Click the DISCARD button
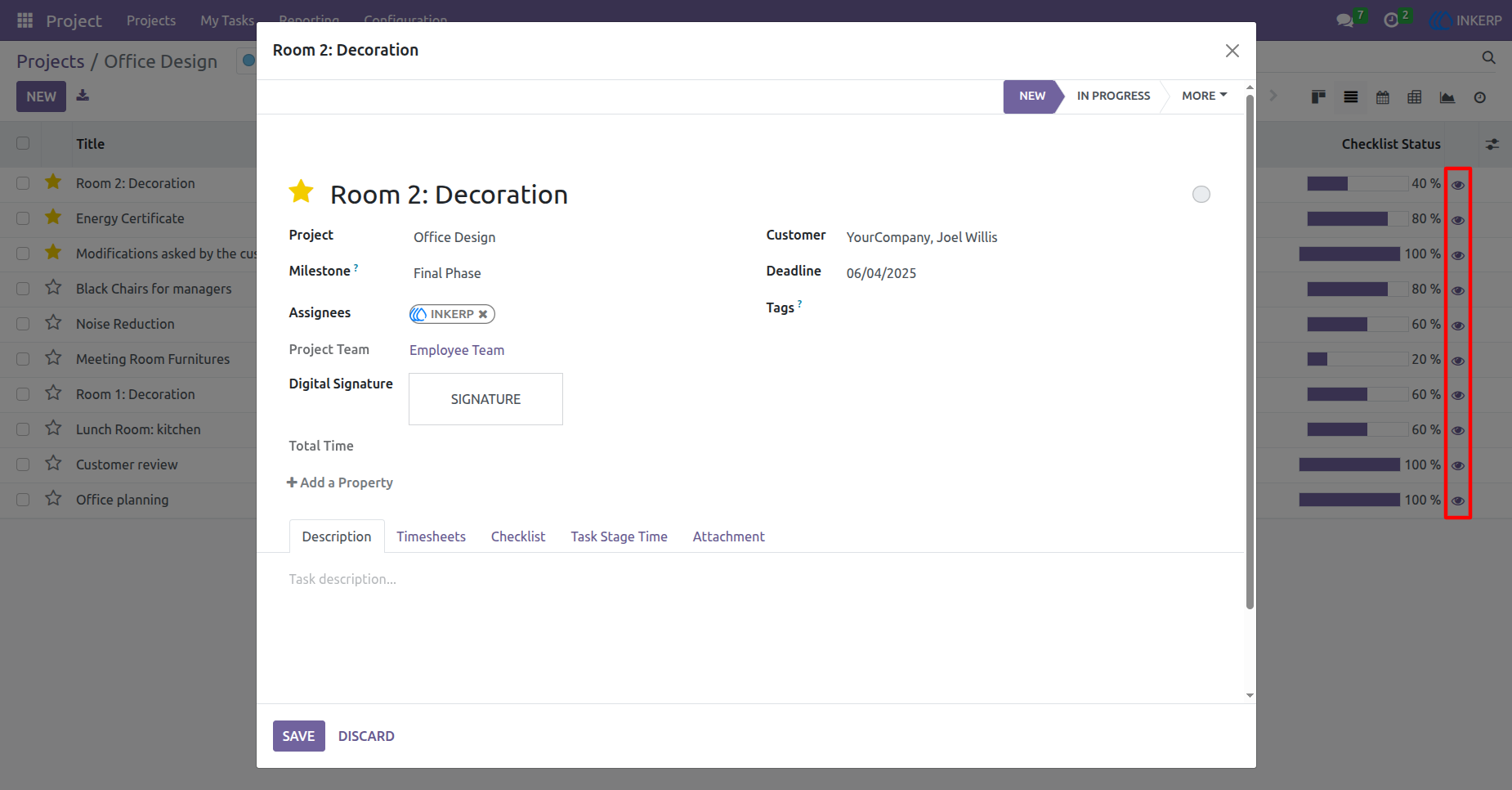Viewport: 1512px width, 790px height. click(366, 736)
